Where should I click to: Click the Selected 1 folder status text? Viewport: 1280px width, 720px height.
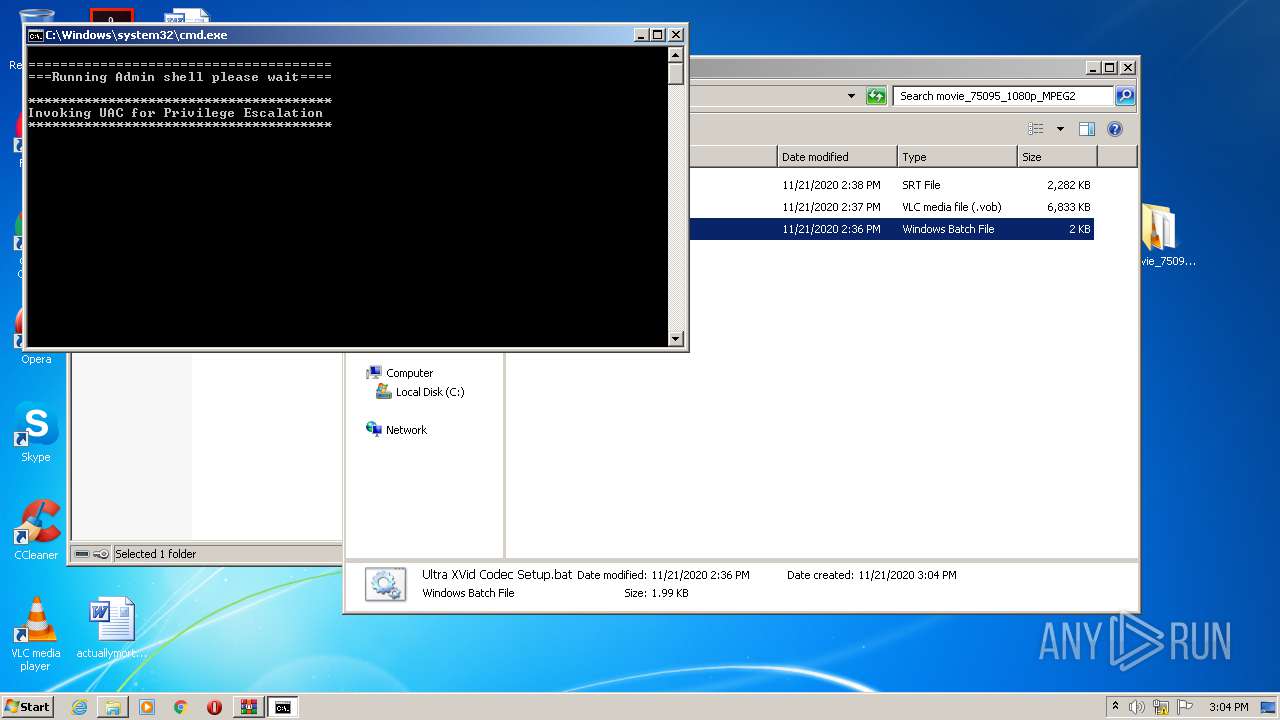click(x=155, y=554)
